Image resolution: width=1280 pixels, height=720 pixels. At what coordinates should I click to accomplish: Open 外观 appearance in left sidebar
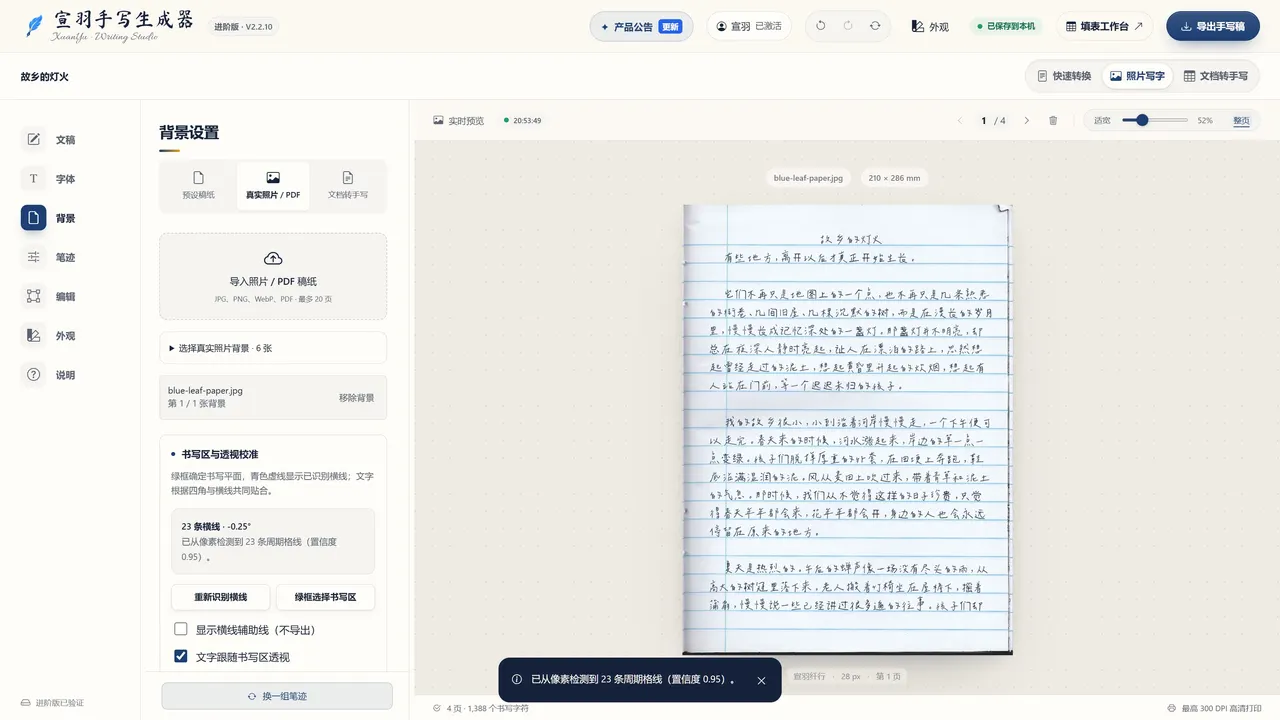pyautogui.click(x=50, y=336)
